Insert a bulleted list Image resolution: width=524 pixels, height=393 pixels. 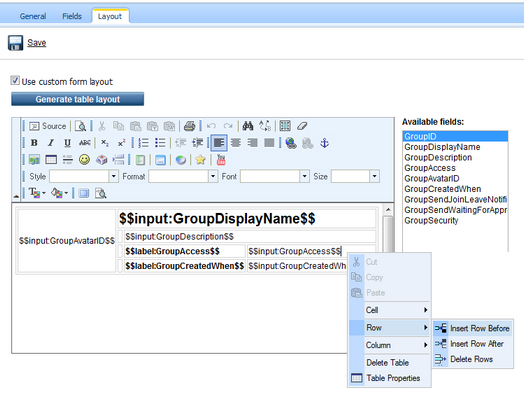pyautogui.click(x=160, y=143)
